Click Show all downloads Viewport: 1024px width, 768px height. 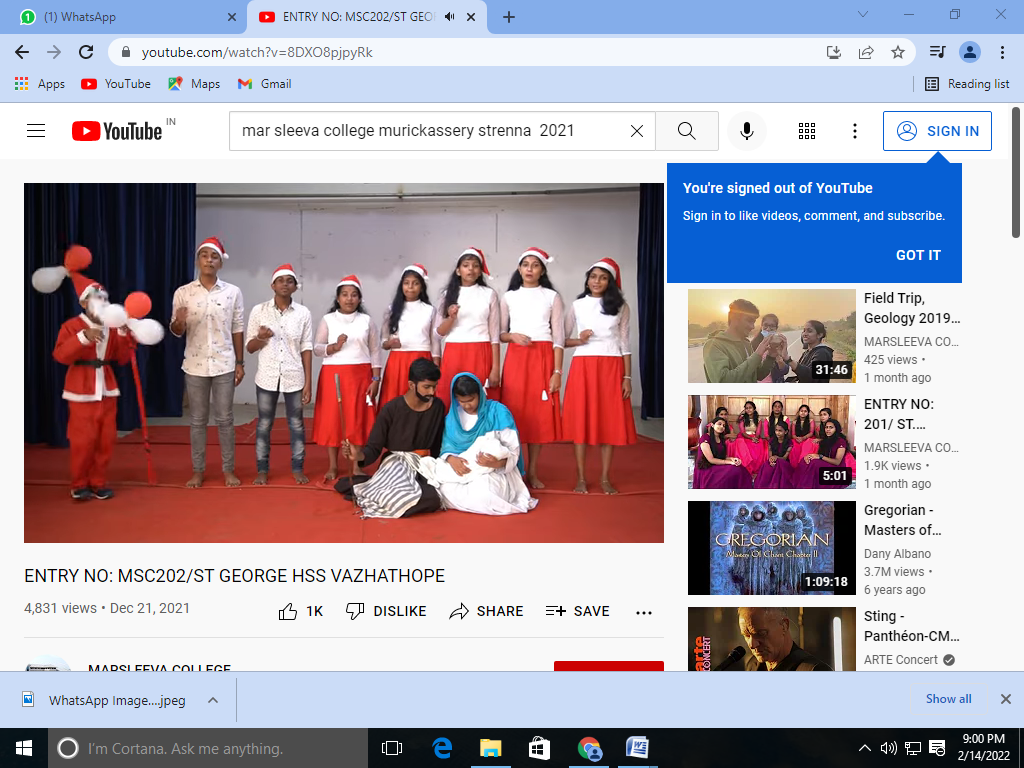pyautogui.click(x=948, y=699)
